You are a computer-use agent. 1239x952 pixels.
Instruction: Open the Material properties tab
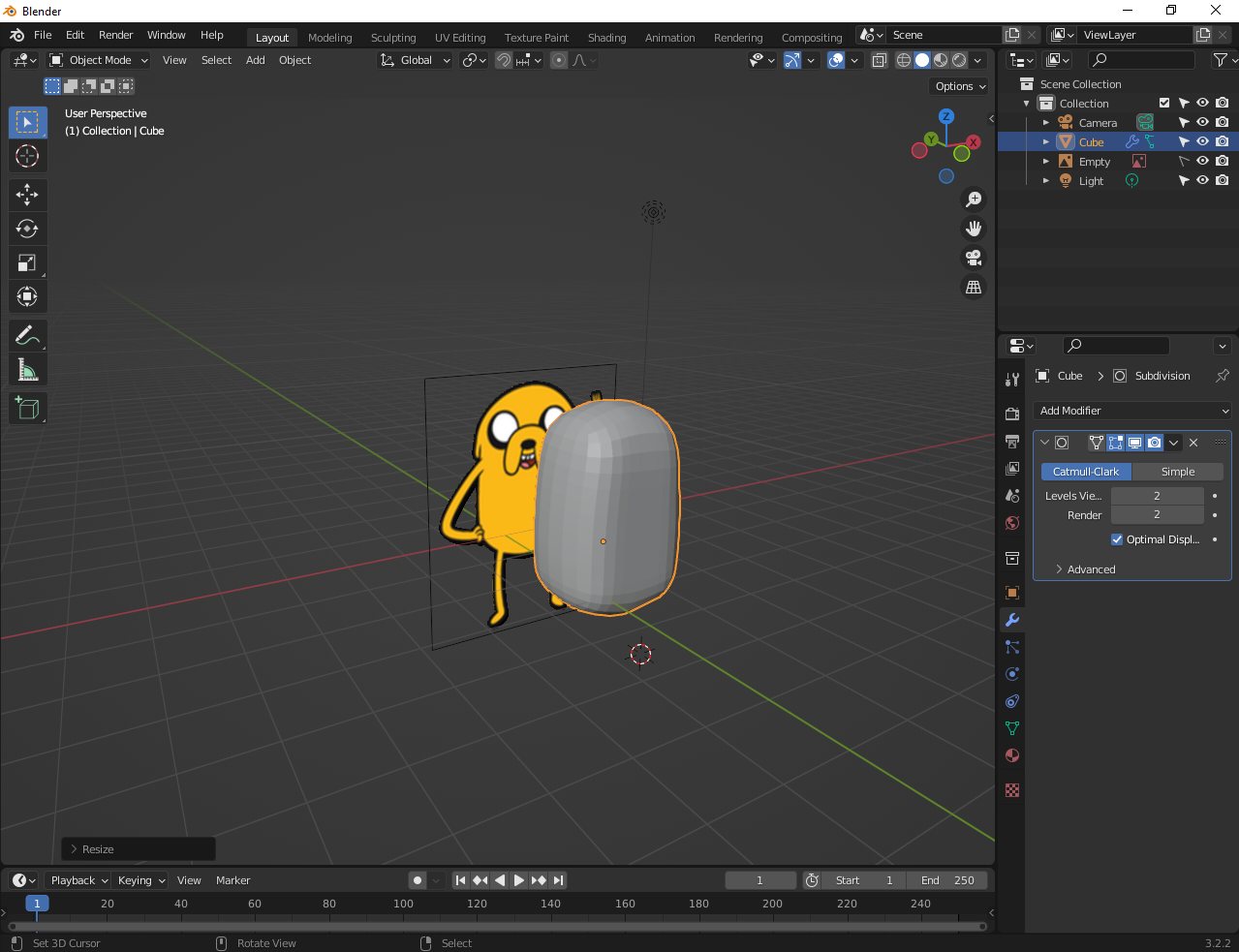point(1012,755)
